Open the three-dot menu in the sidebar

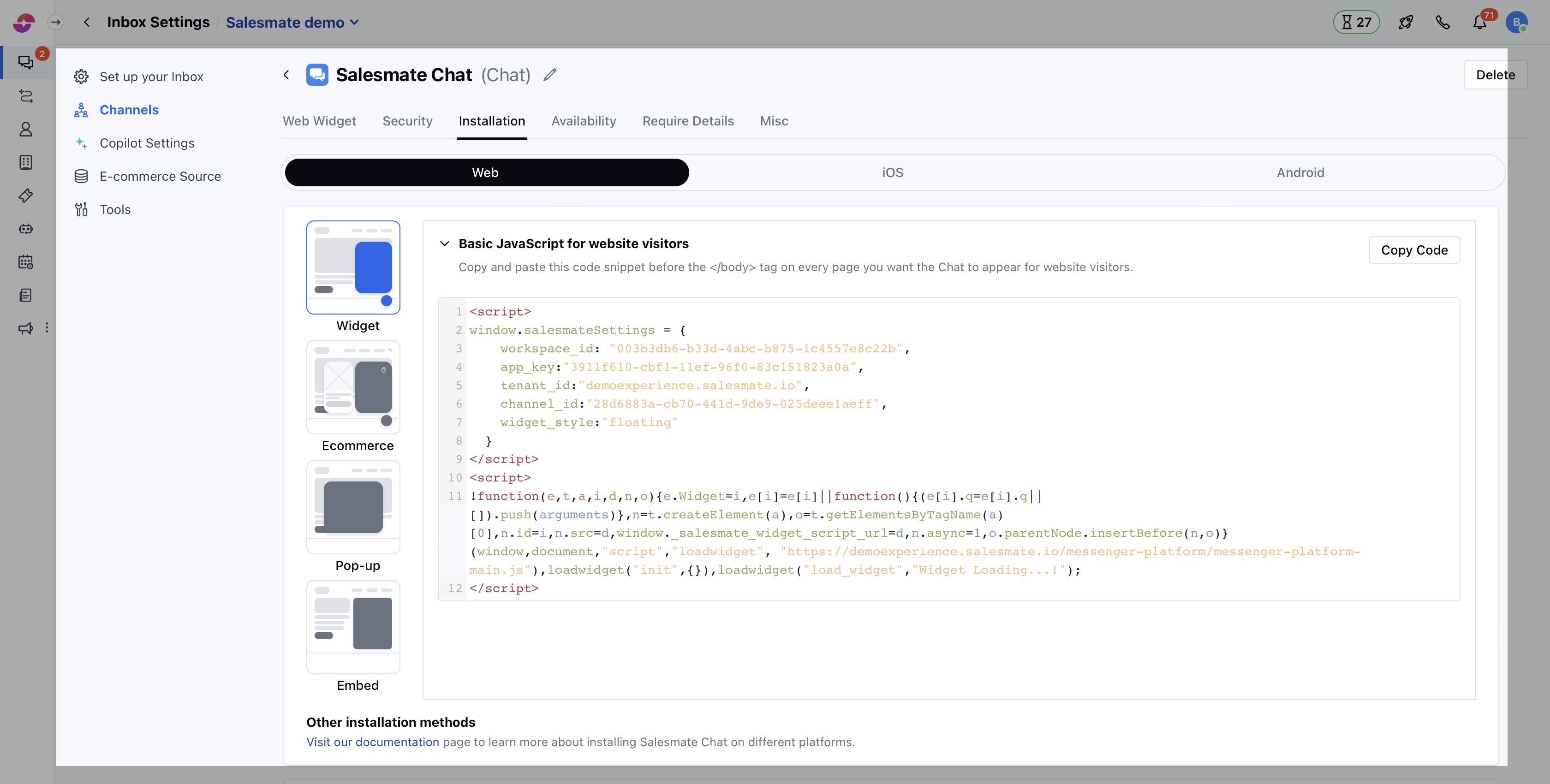click(x=48, y=328)
